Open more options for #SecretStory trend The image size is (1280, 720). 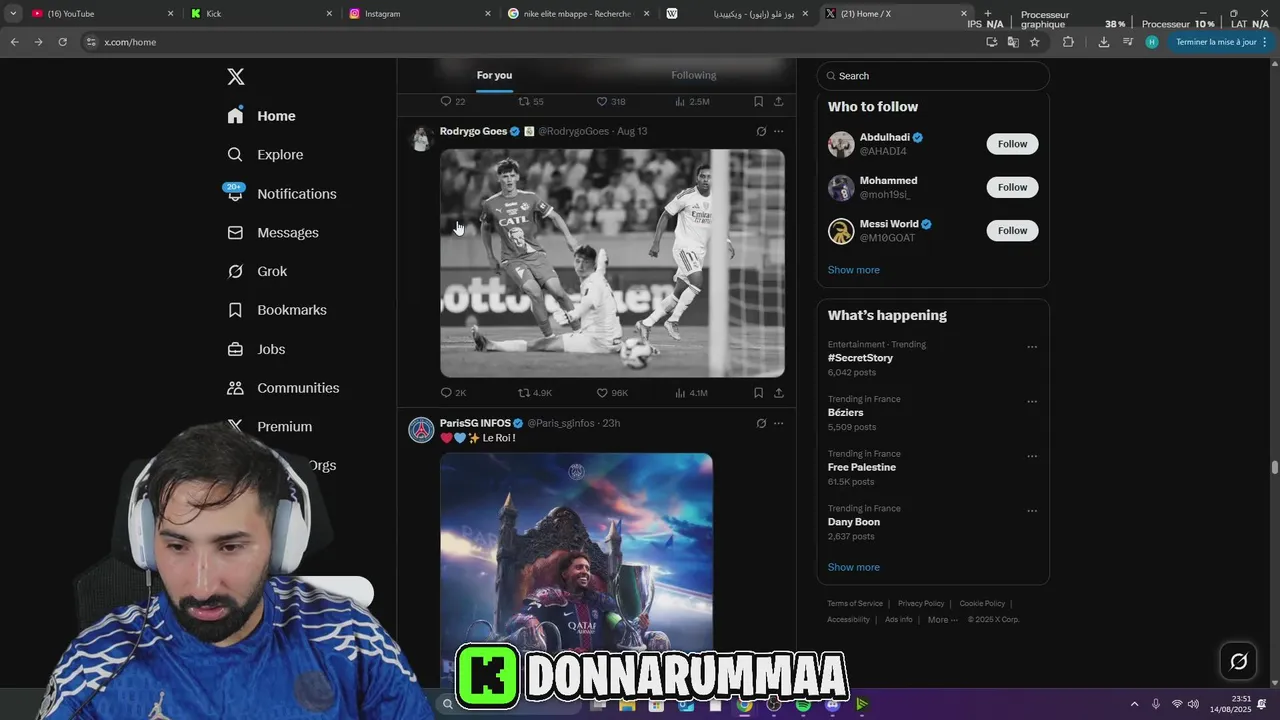pyautogui.click(x=1032, y=347)
